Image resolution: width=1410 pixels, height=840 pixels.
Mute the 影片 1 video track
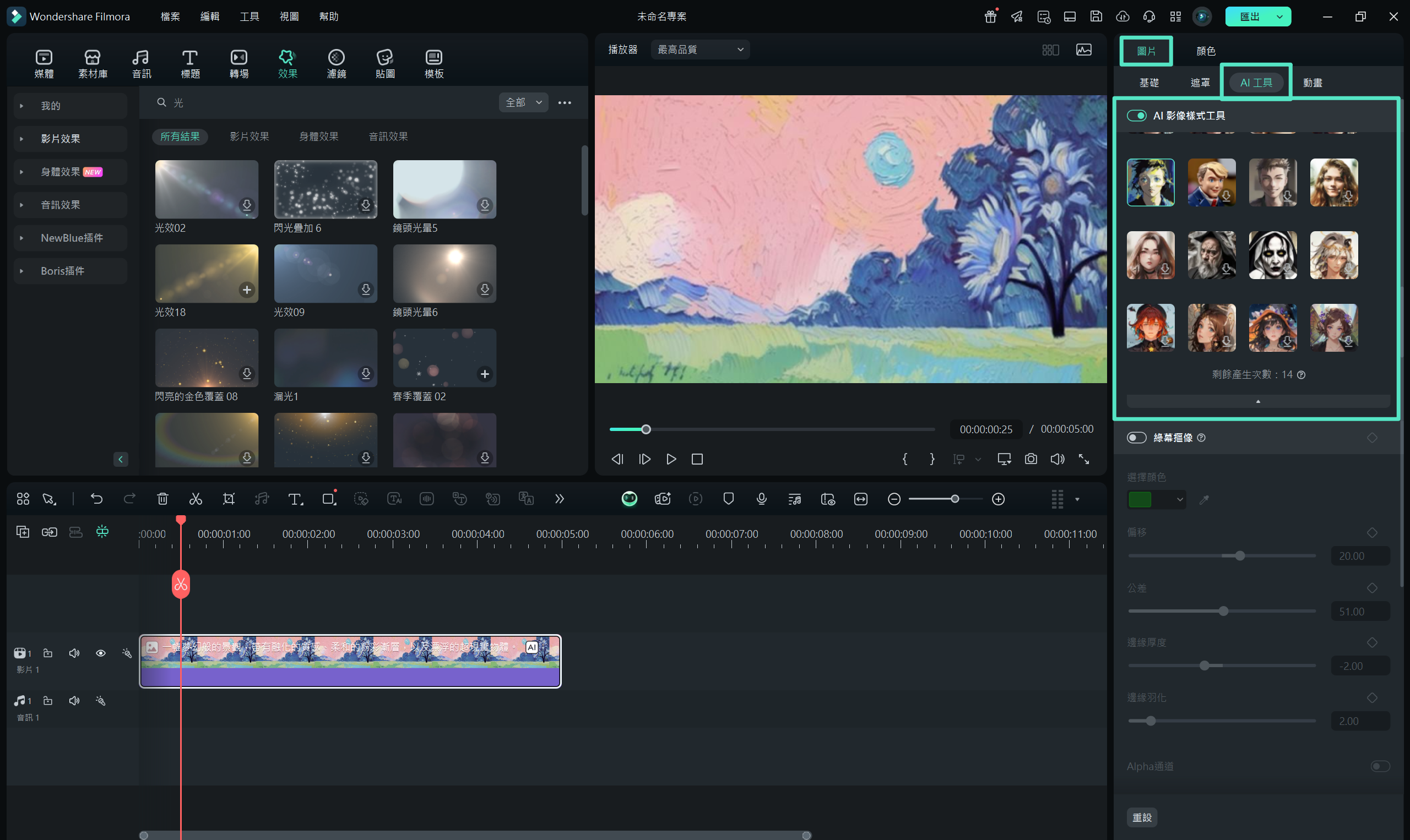pos(74,653)
